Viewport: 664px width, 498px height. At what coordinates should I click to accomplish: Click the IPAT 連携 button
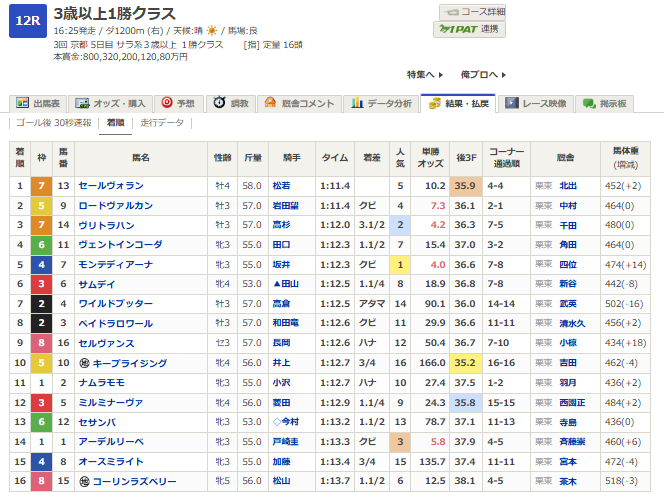[x=472, y=29]
